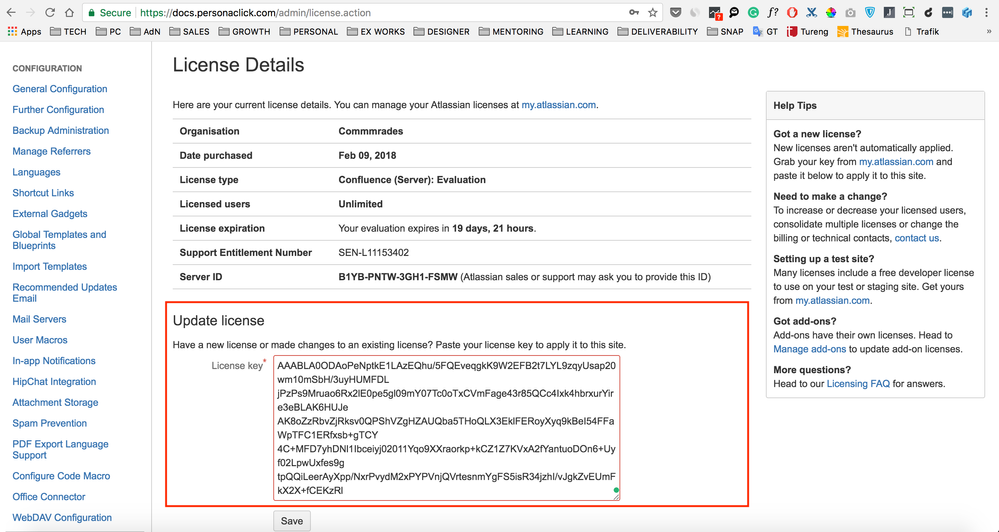Open the chart extension with red badge

(x=715, y=12)
